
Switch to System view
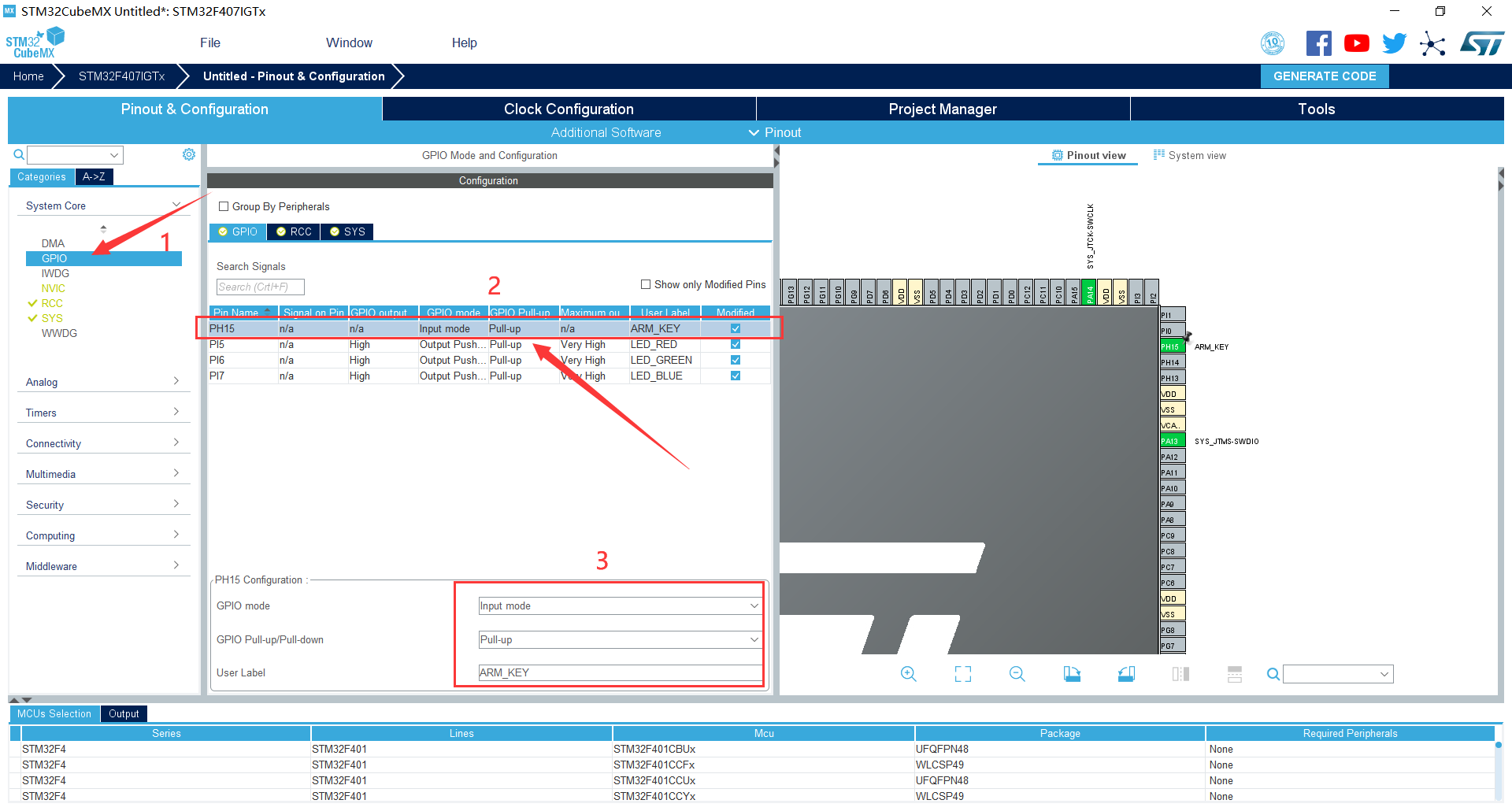point(1190,156)
